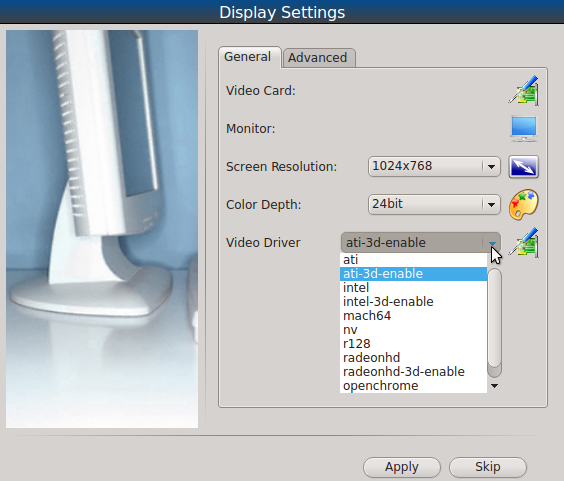The height and width of the screenshot is (481, 564).
Task: Click the Video Card icon
Action: click(x=524, y=90)
